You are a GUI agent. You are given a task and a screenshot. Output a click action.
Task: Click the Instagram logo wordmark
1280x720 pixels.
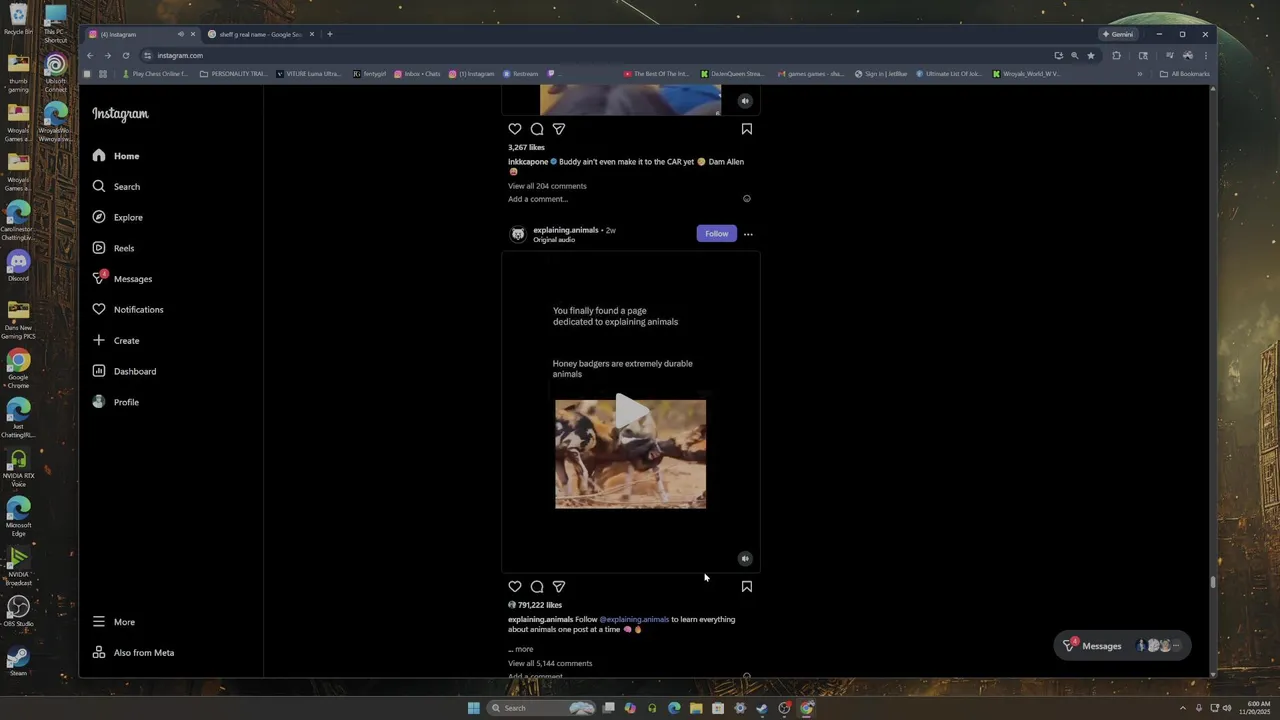(120, 114)
